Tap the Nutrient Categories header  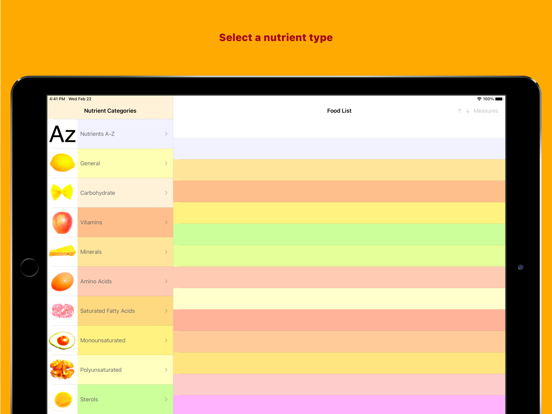pyautogui.click(x=110, y=111)
